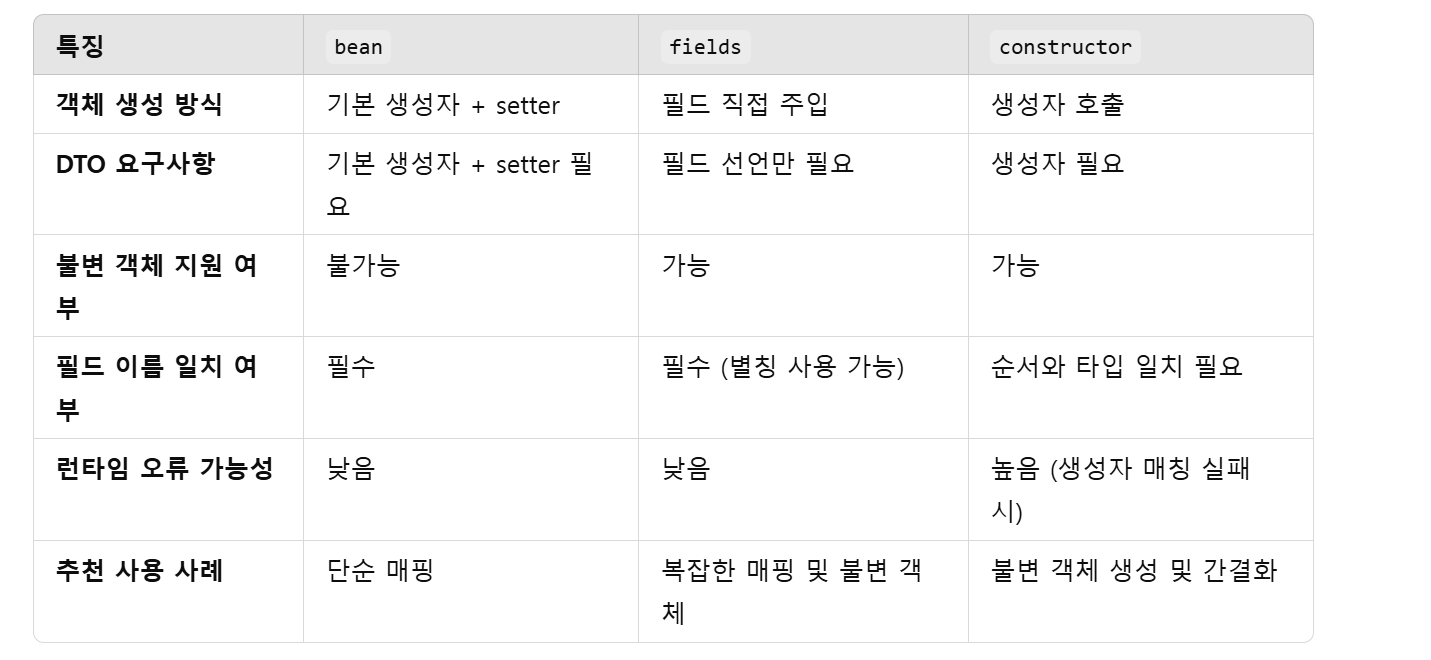Click the '필수 (별칭 사용 가능)' cell
Viewport: 1431px width, 660px height.
pos(782,367)
